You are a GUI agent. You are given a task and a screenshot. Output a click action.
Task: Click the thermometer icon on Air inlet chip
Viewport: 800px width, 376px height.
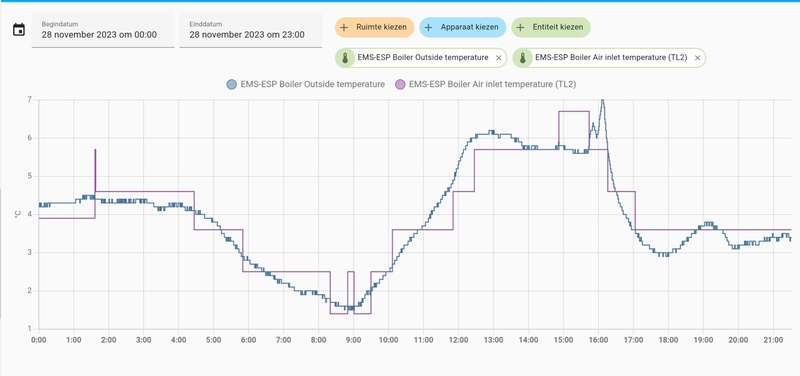[x=523, y=58]
